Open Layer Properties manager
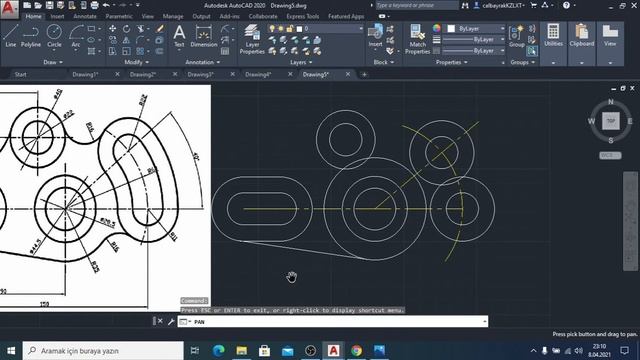This screenshot has height=360, width=640. pos(252,39)
